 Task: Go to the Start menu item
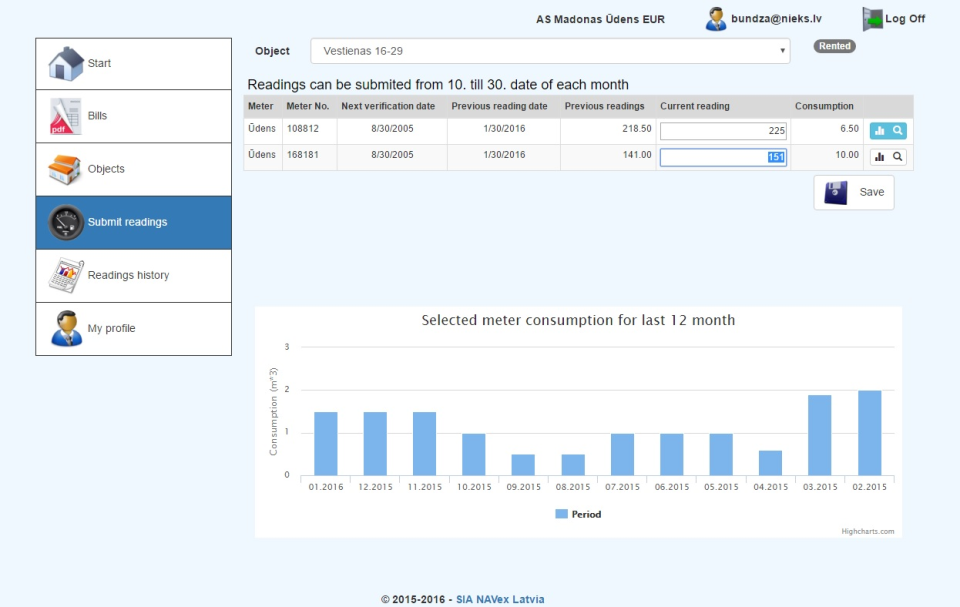(133, 64)
